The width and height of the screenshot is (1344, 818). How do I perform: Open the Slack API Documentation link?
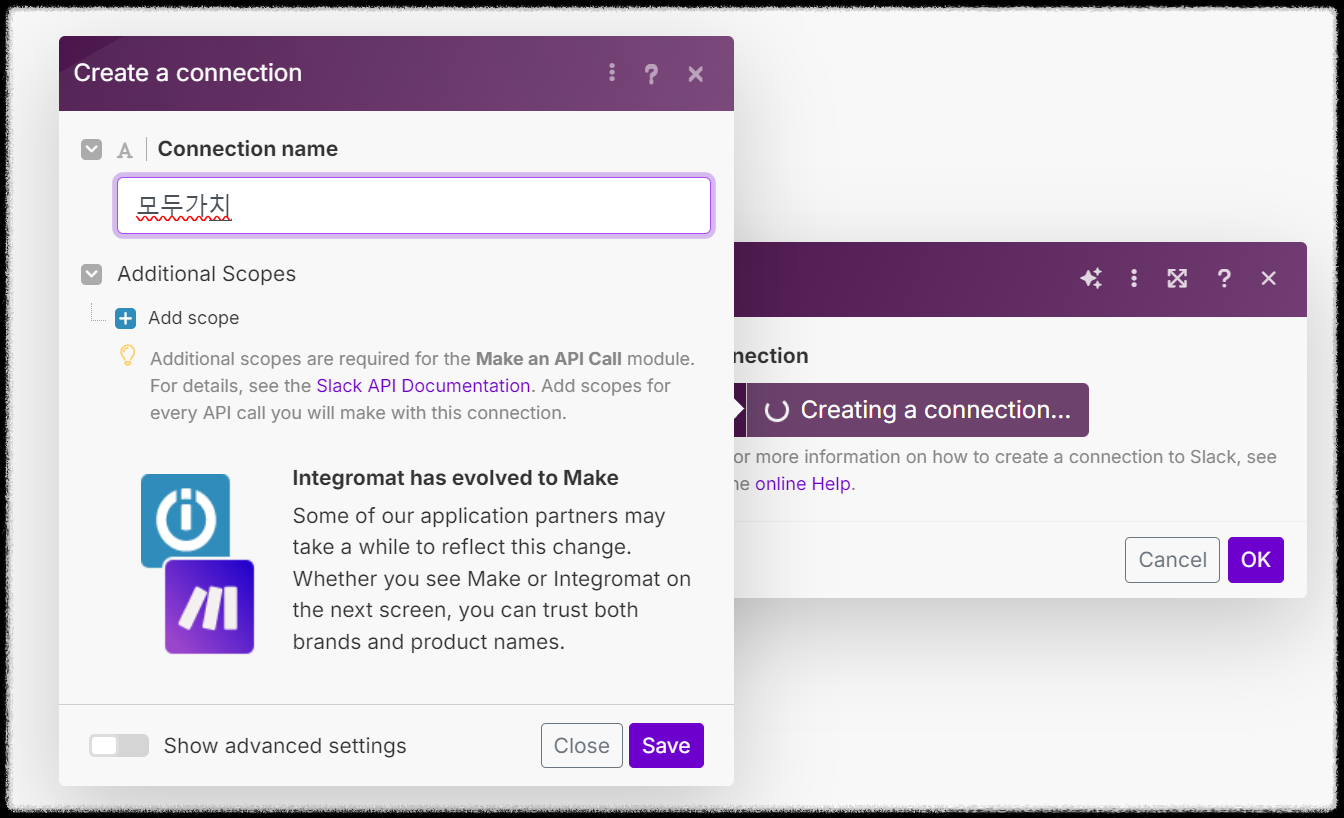pyautogui.click(x=423, y=386)
